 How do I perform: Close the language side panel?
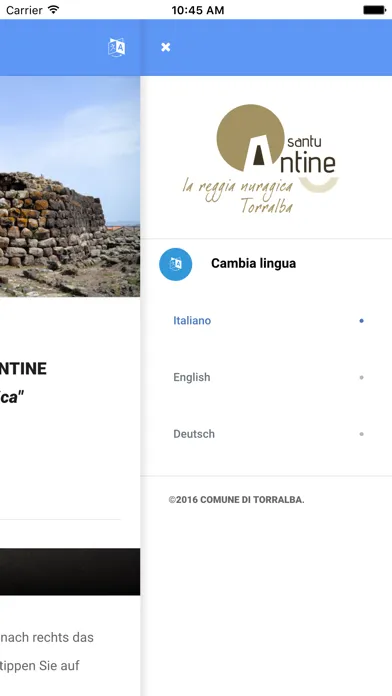click(166, 47)
